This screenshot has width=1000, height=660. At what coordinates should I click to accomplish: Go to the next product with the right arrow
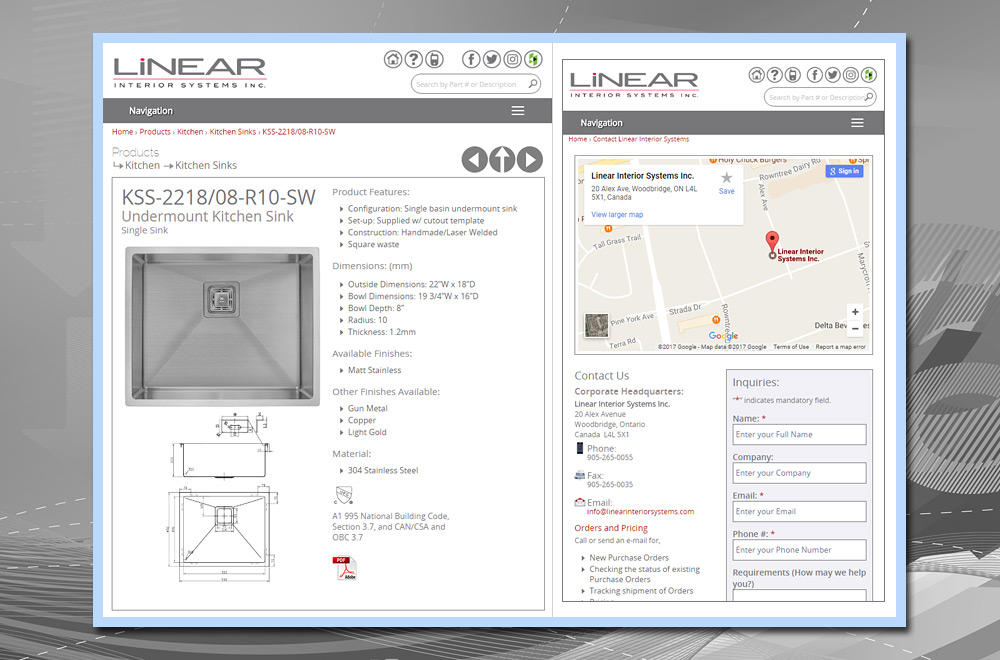530,159
